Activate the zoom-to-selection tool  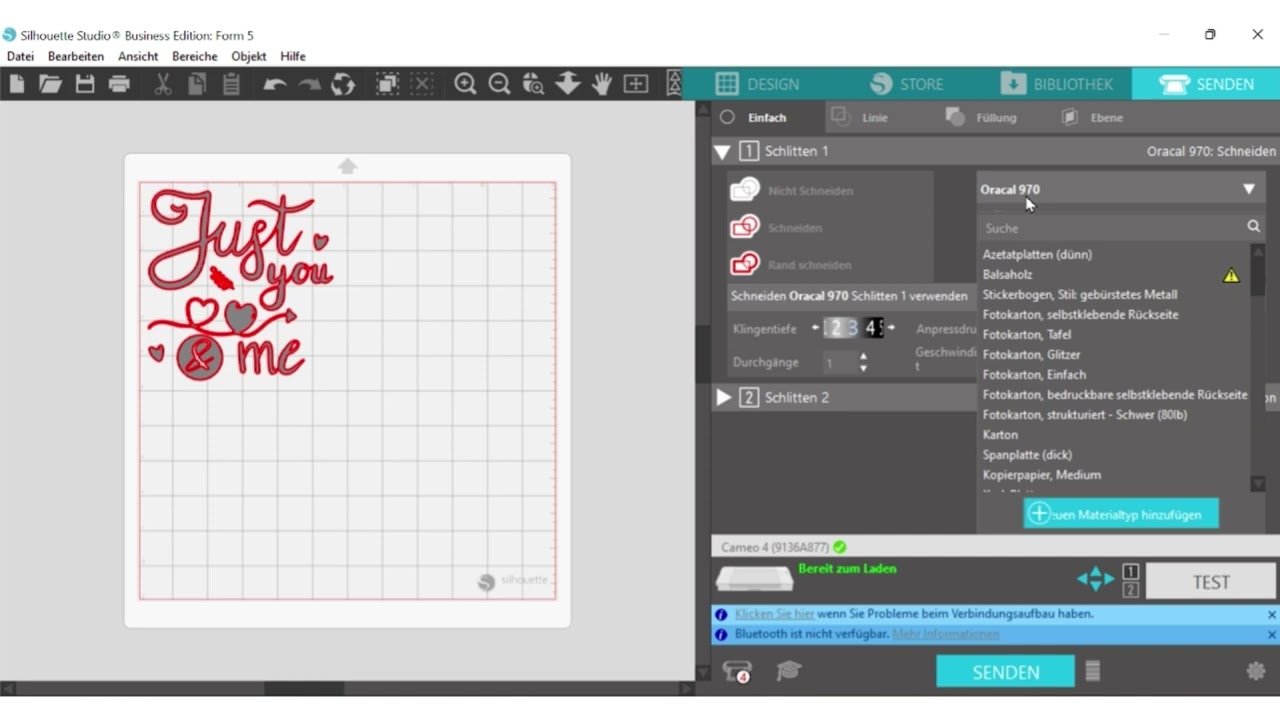(x=533, y=84)
